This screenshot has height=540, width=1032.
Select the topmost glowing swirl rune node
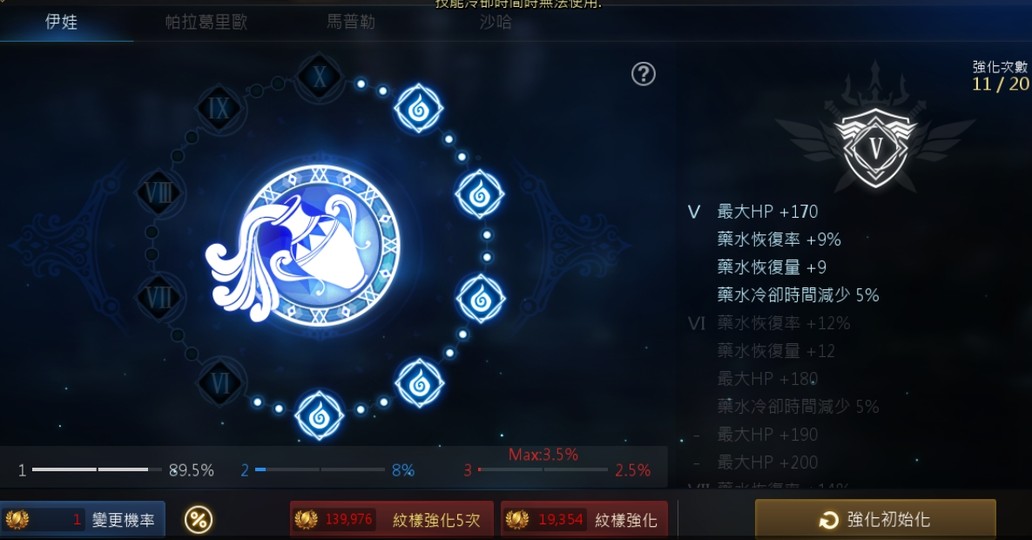(x=419, y=109)
